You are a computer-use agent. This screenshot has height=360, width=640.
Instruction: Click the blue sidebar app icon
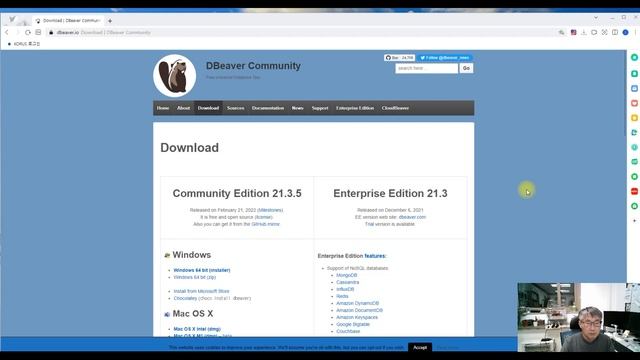pos(634,89)
